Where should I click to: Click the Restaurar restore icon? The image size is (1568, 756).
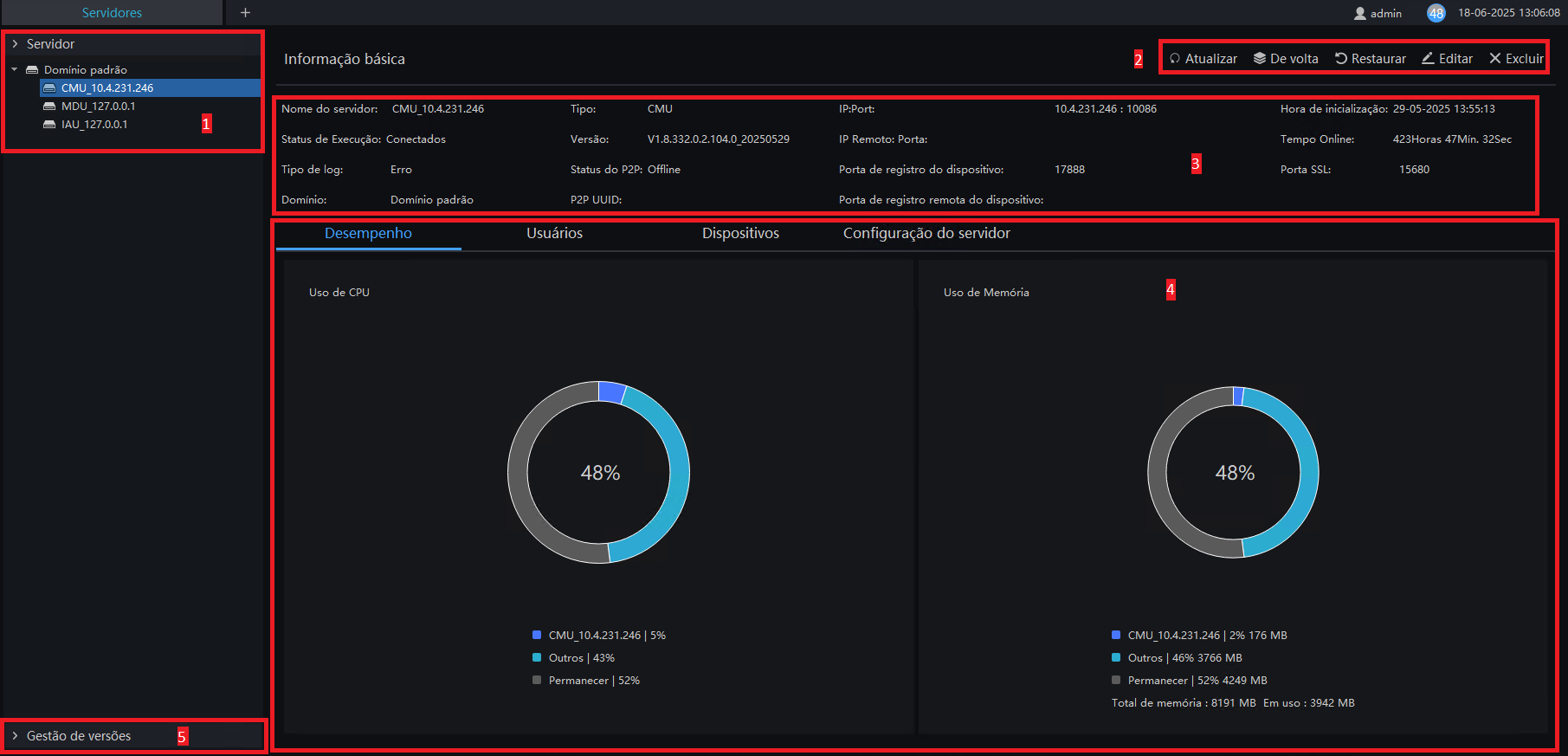click(x=1341, y=59)
